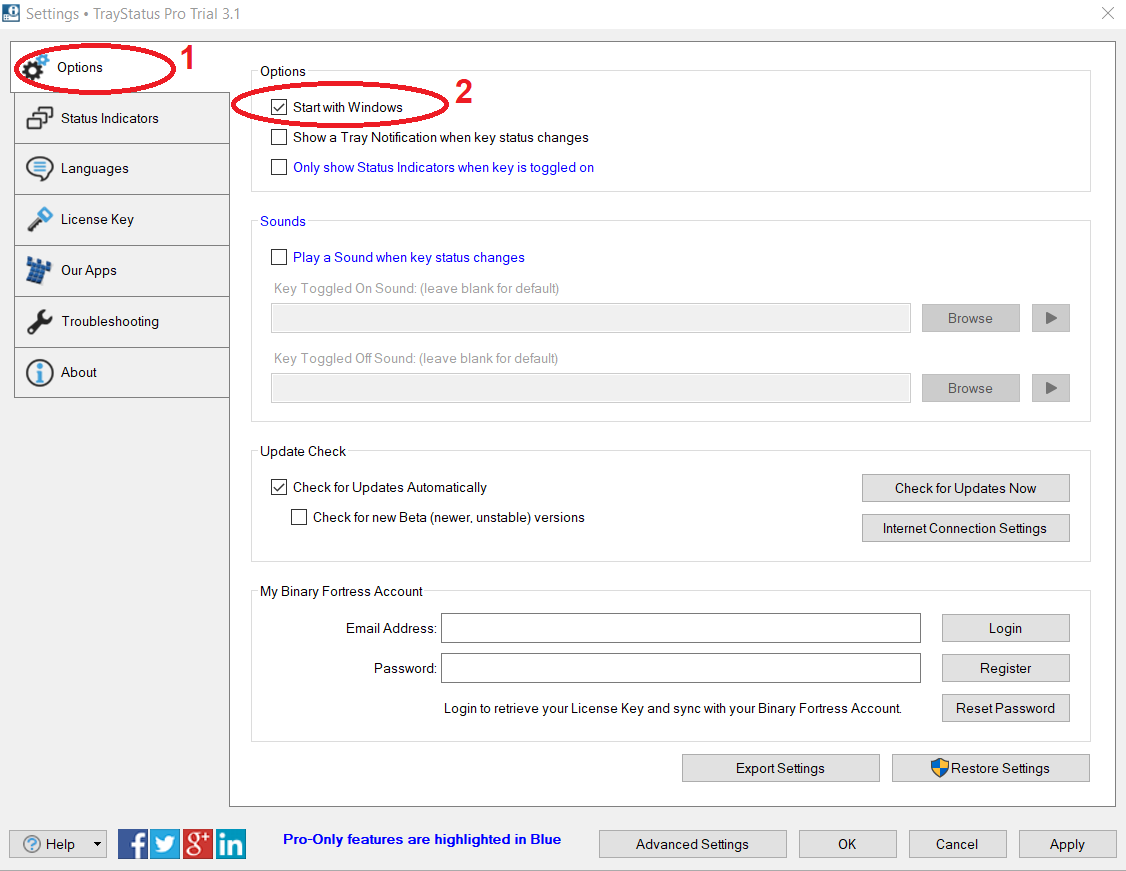The width and height of the screenshot is (1126, 871).
Task: Click the Key Toggled On Sound path field
Action: pyautogui.click(x=590, y=318)
